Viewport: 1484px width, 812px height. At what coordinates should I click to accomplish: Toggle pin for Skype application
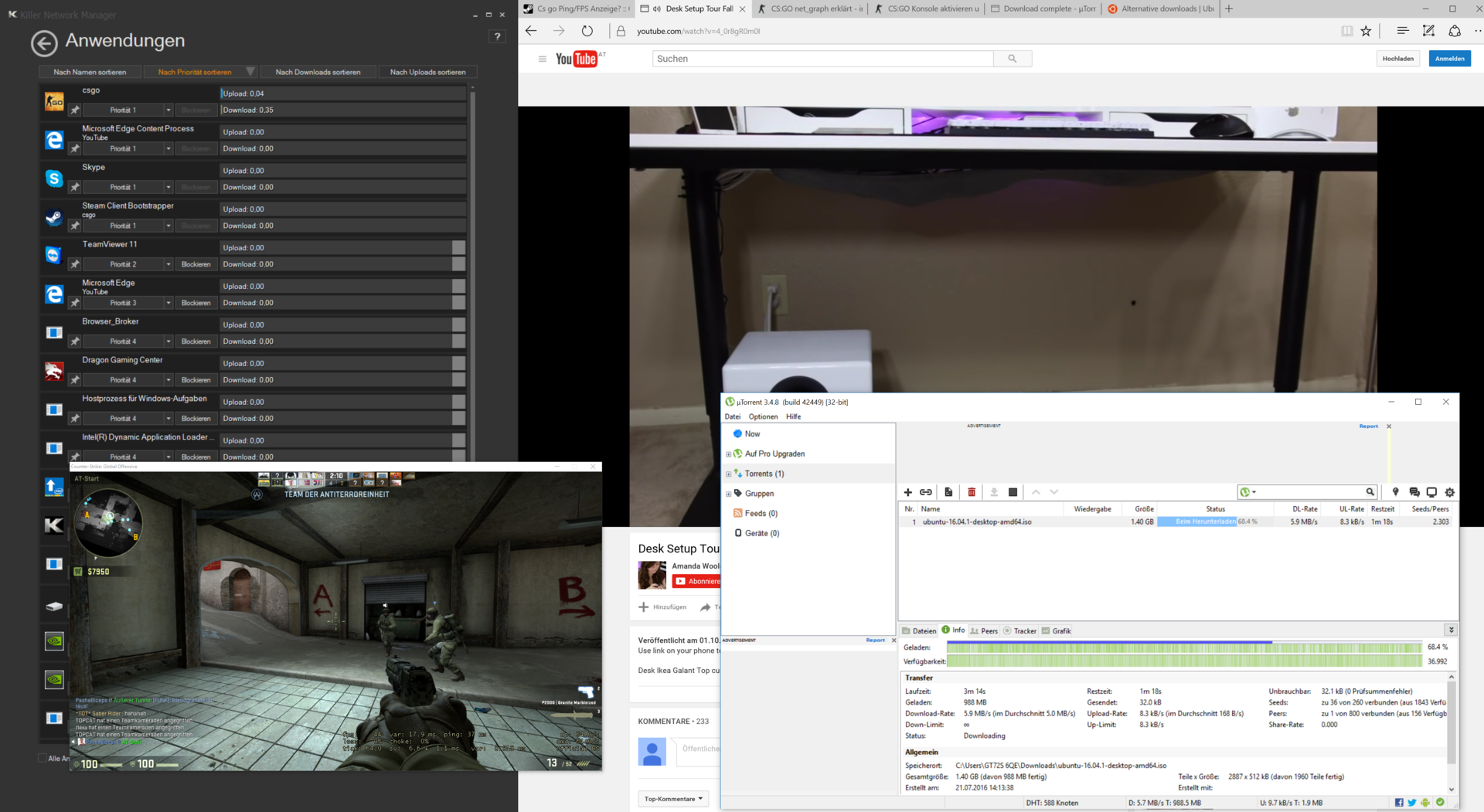(75, 187)
